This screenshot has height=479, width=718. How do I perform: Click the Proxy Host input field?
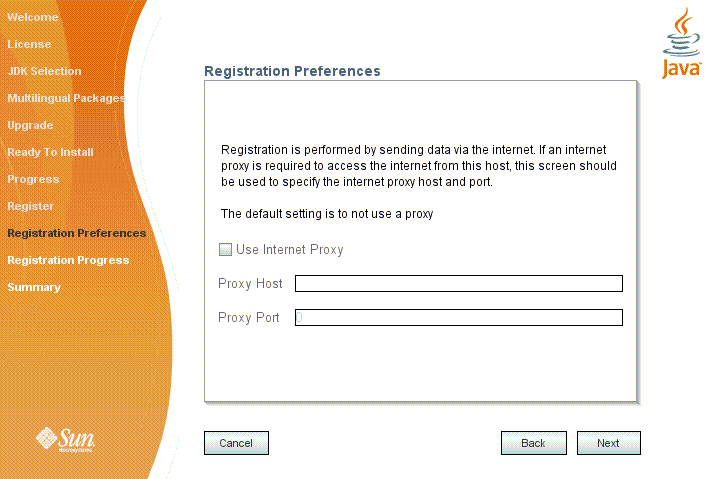click(x=458, y=283)
